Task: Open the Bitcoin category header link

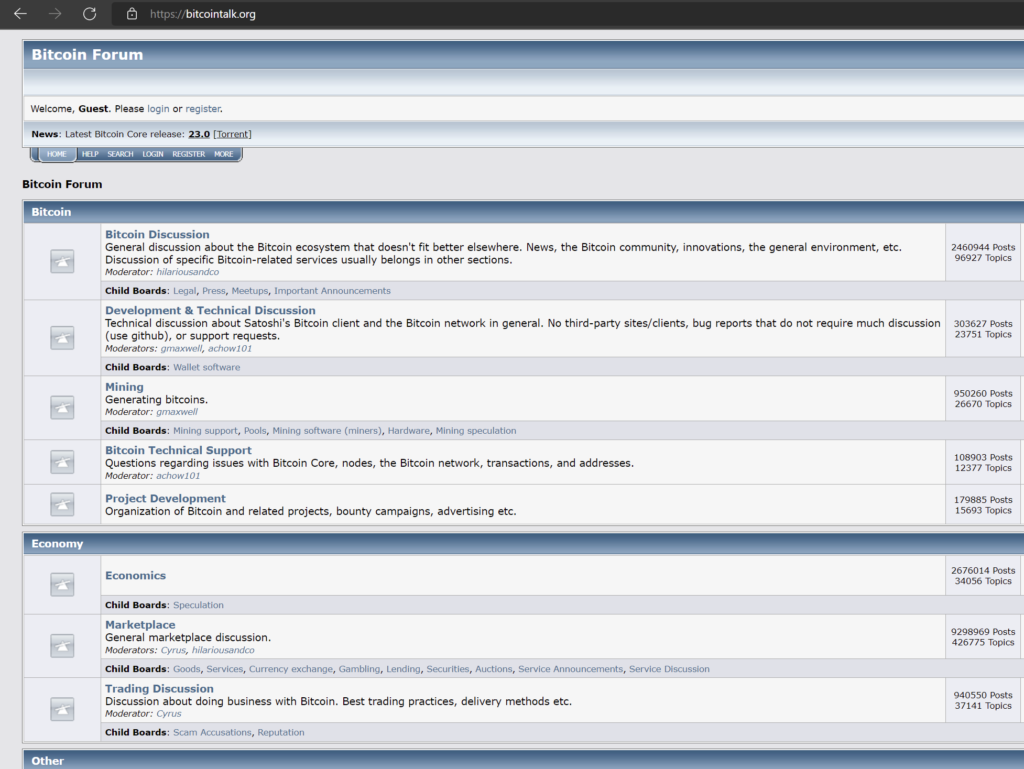Action: click(51, 212)
